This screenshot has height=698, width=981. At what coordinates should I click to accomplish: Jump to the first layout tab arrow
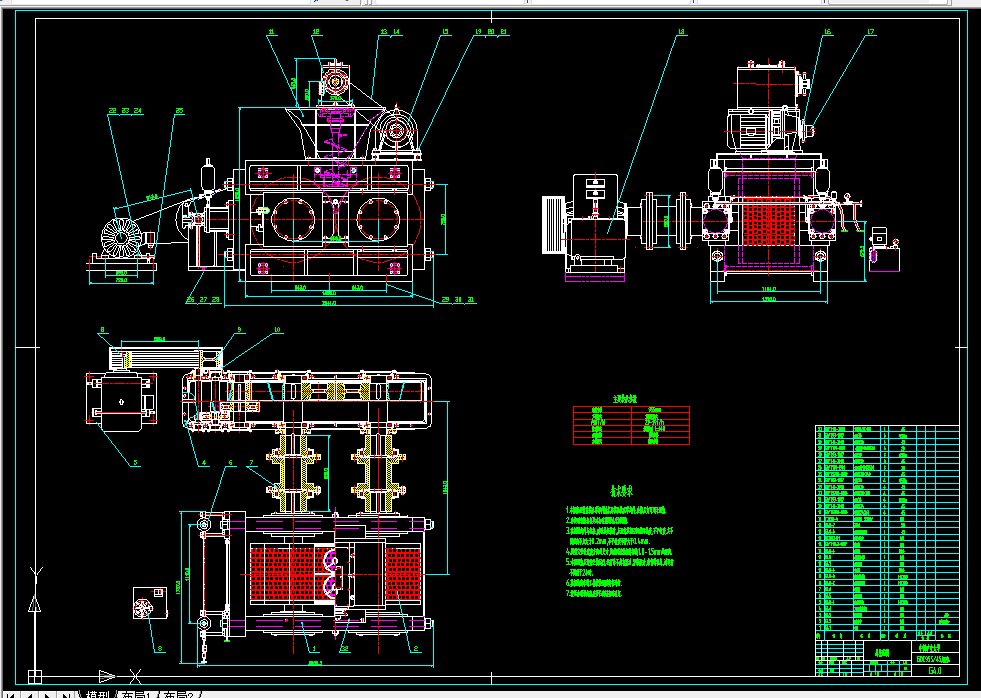pos(11,695)
